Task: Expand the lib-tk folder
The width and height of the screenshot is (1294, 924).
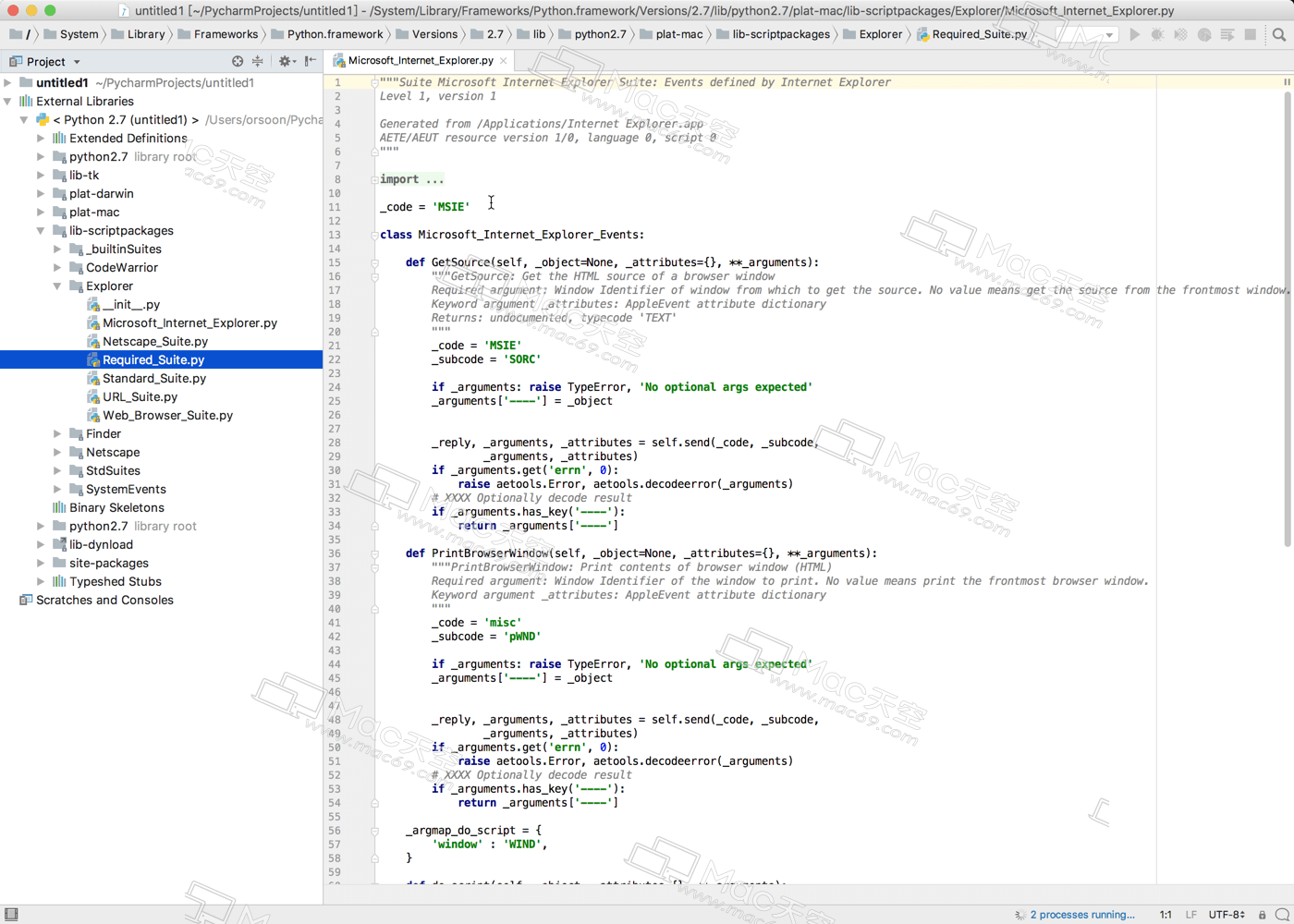Action: coord(41,175)
